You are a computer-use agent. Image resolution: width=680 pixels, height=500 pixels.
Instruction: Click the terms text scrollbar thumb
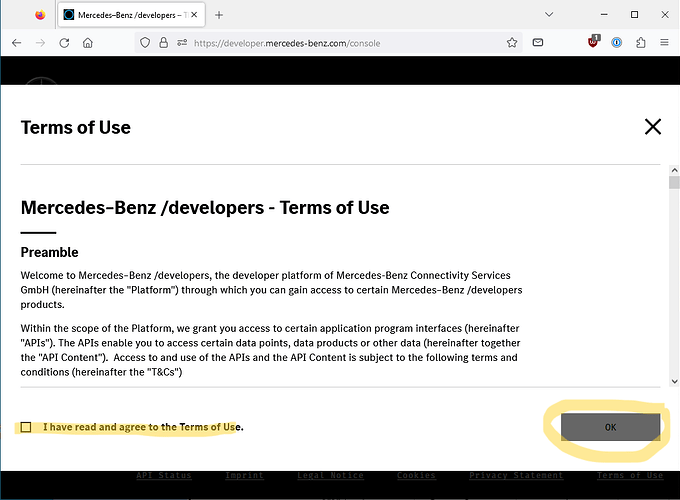coord(674,182)
